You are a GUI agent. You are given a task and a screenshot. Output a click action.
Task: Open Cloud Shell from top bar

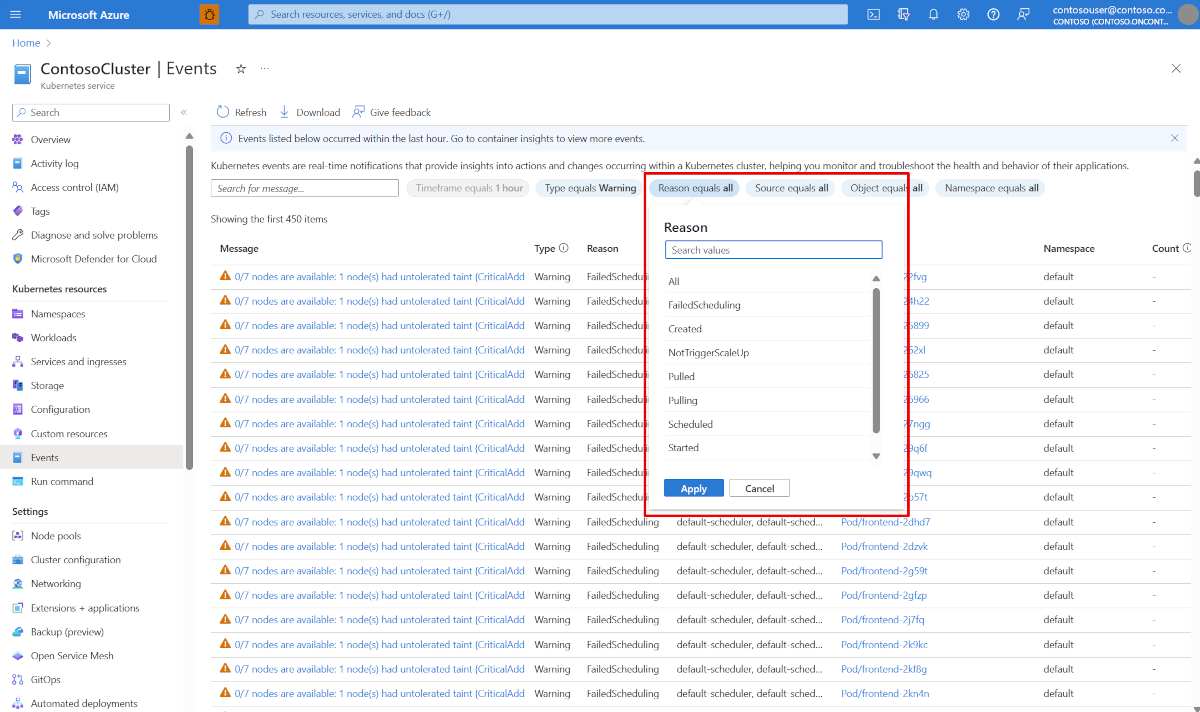click(x=873, y=14)
